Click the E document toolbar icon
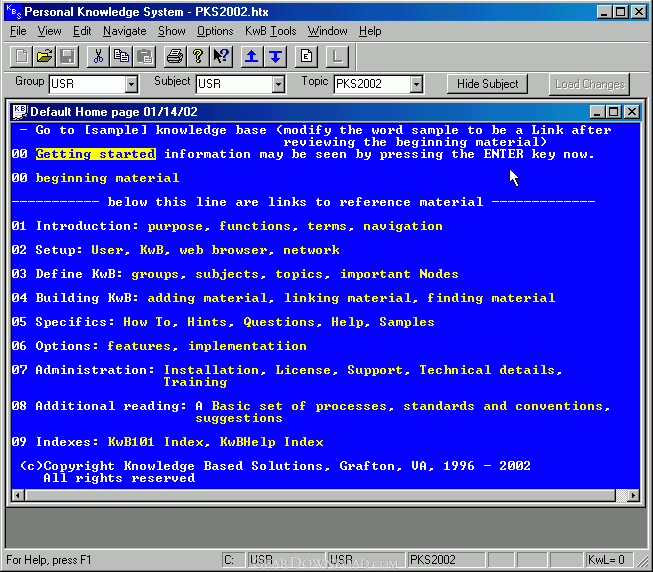This screenshot has width=653, height=572. pos(306,56)
